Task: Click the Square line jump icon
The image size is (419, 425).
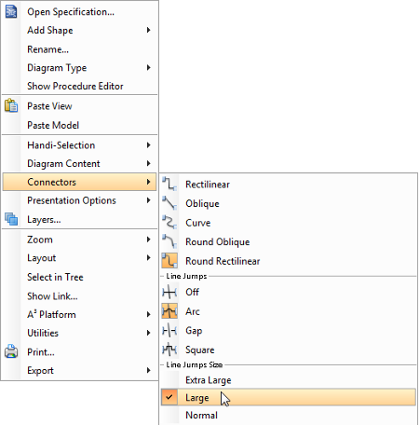Action: point(169,349)
